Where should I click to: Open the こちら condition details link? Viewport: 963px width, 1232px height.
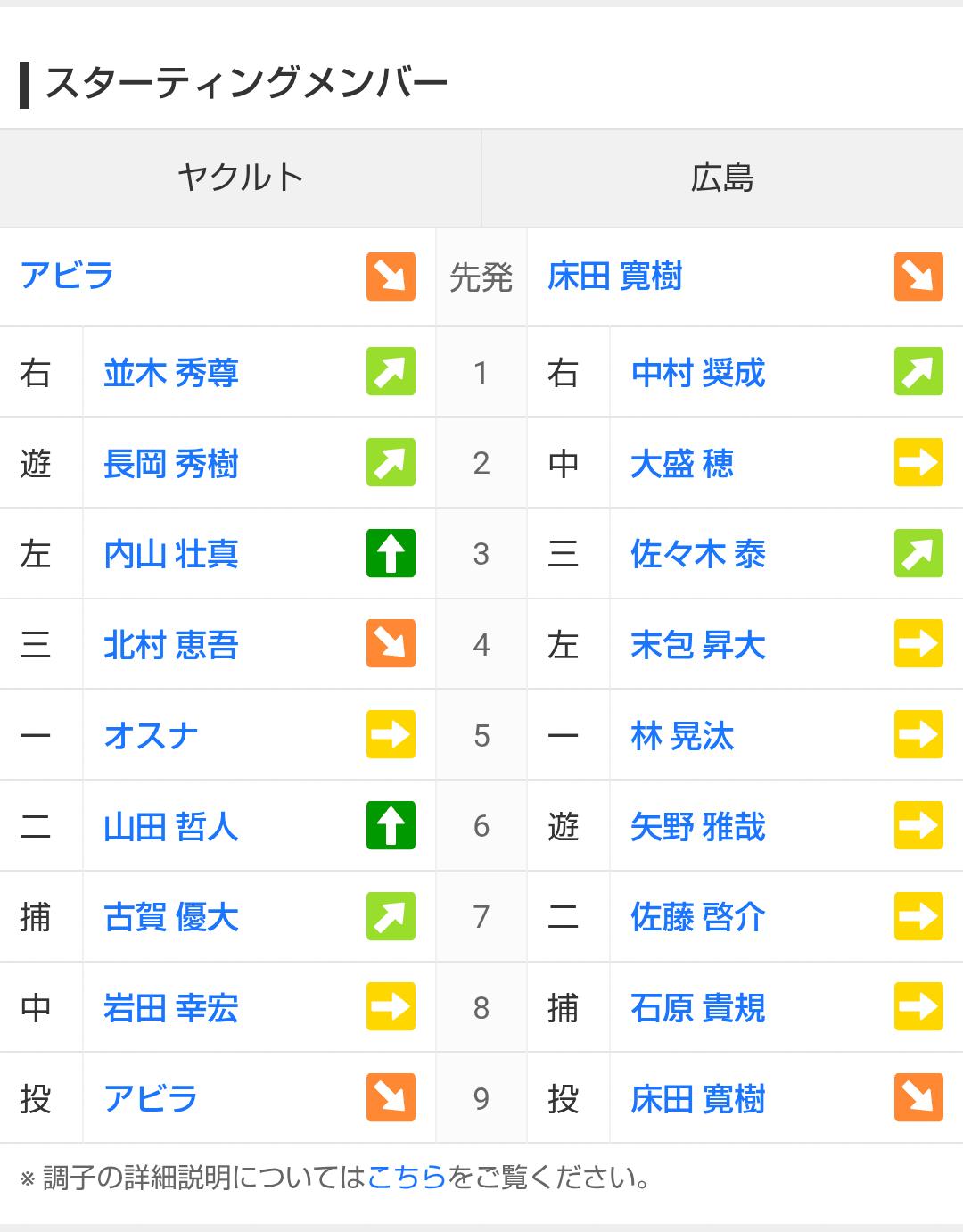click(x=407, y=1178)
